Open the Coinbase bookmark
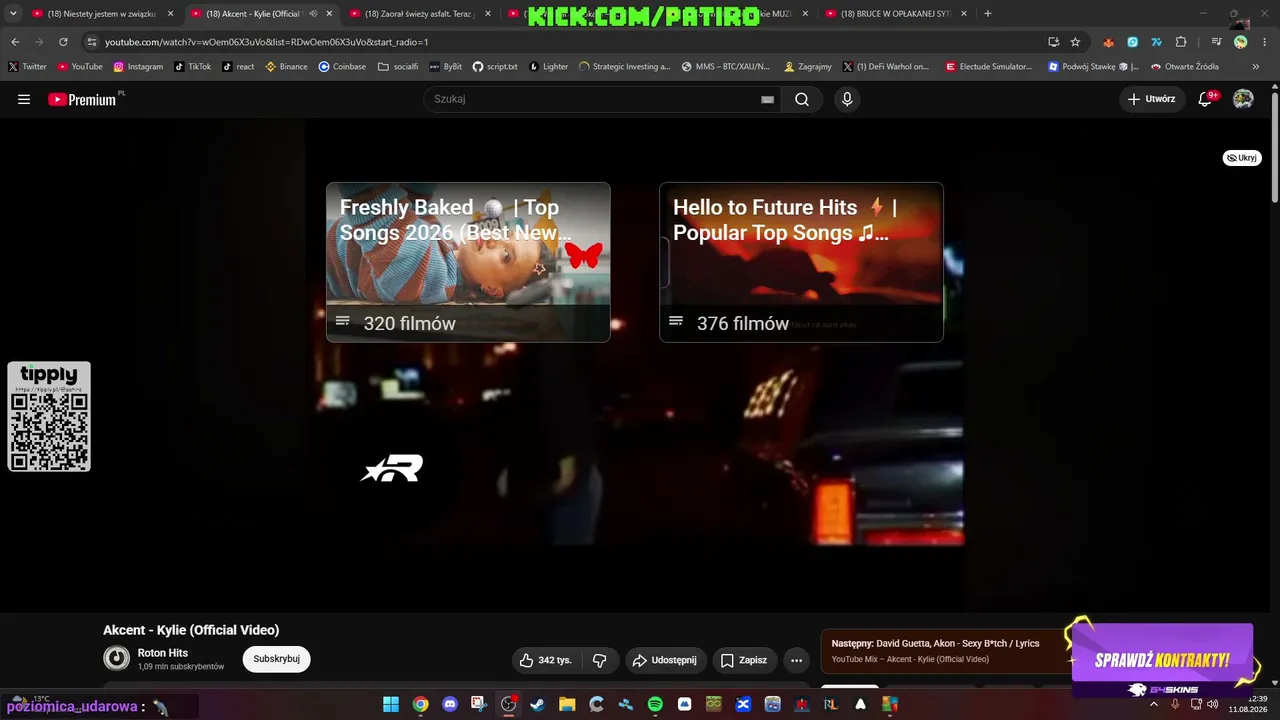 [342, 67]
